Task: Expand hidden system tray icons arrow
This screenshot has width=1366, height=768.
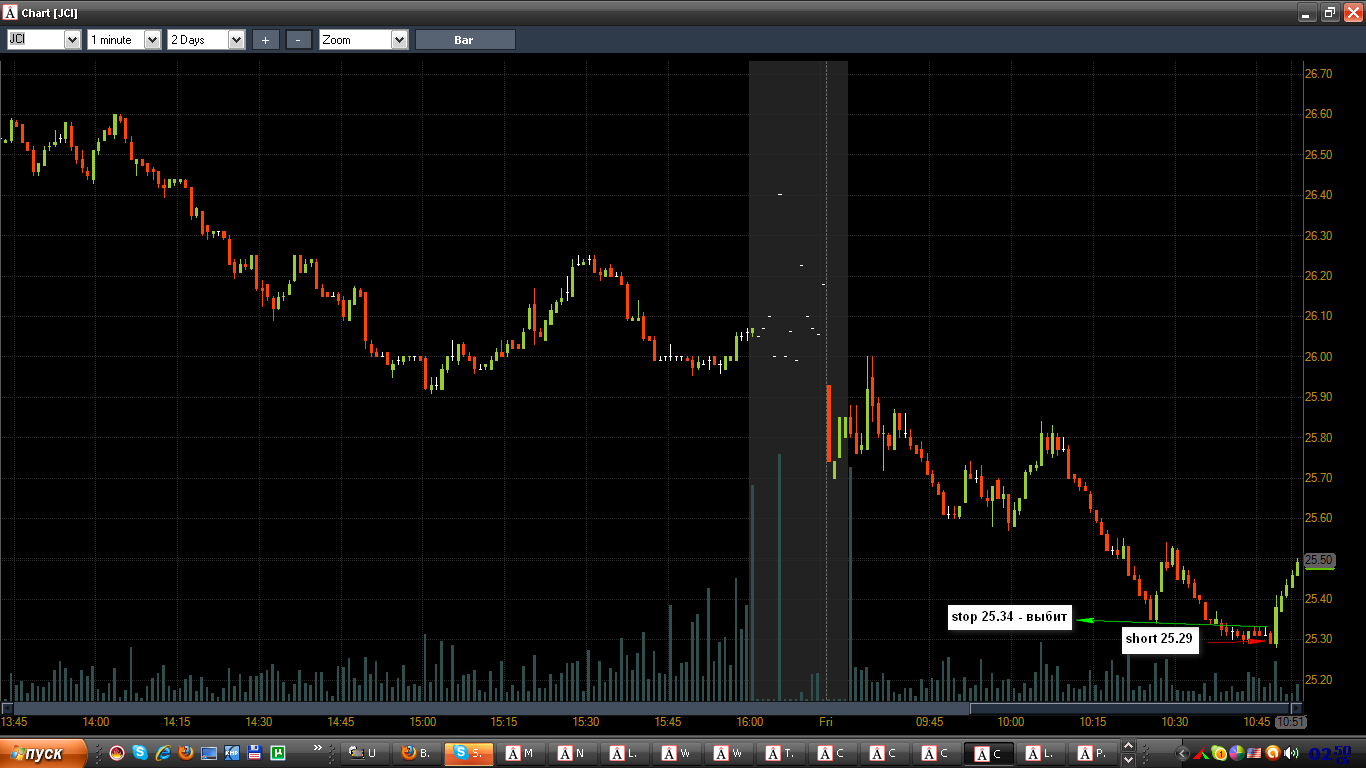Action: click(x=1181, y=753)
